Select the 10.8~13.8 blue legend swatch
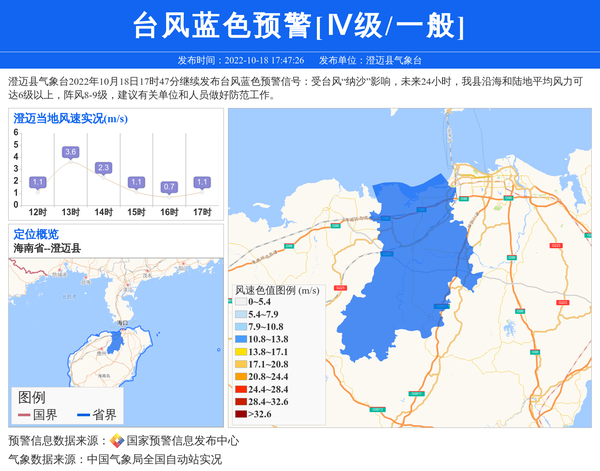The height and width of the screenshot is (471, 600). (x=241, y=340)
